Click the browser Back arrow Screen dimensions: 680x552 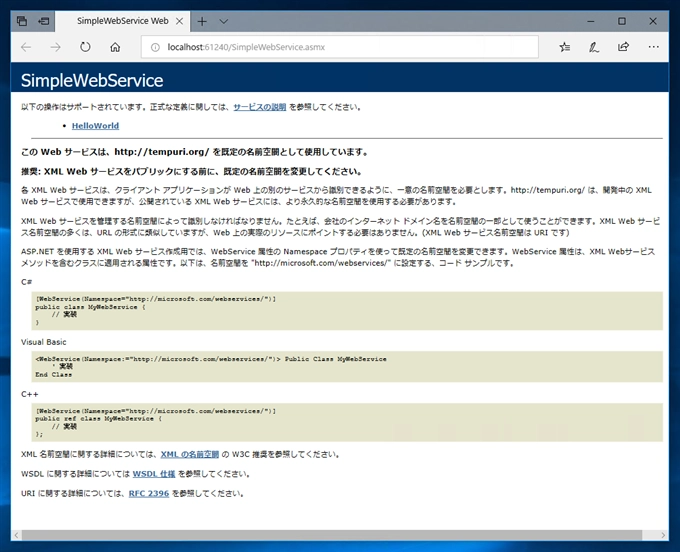pos(26,47)
